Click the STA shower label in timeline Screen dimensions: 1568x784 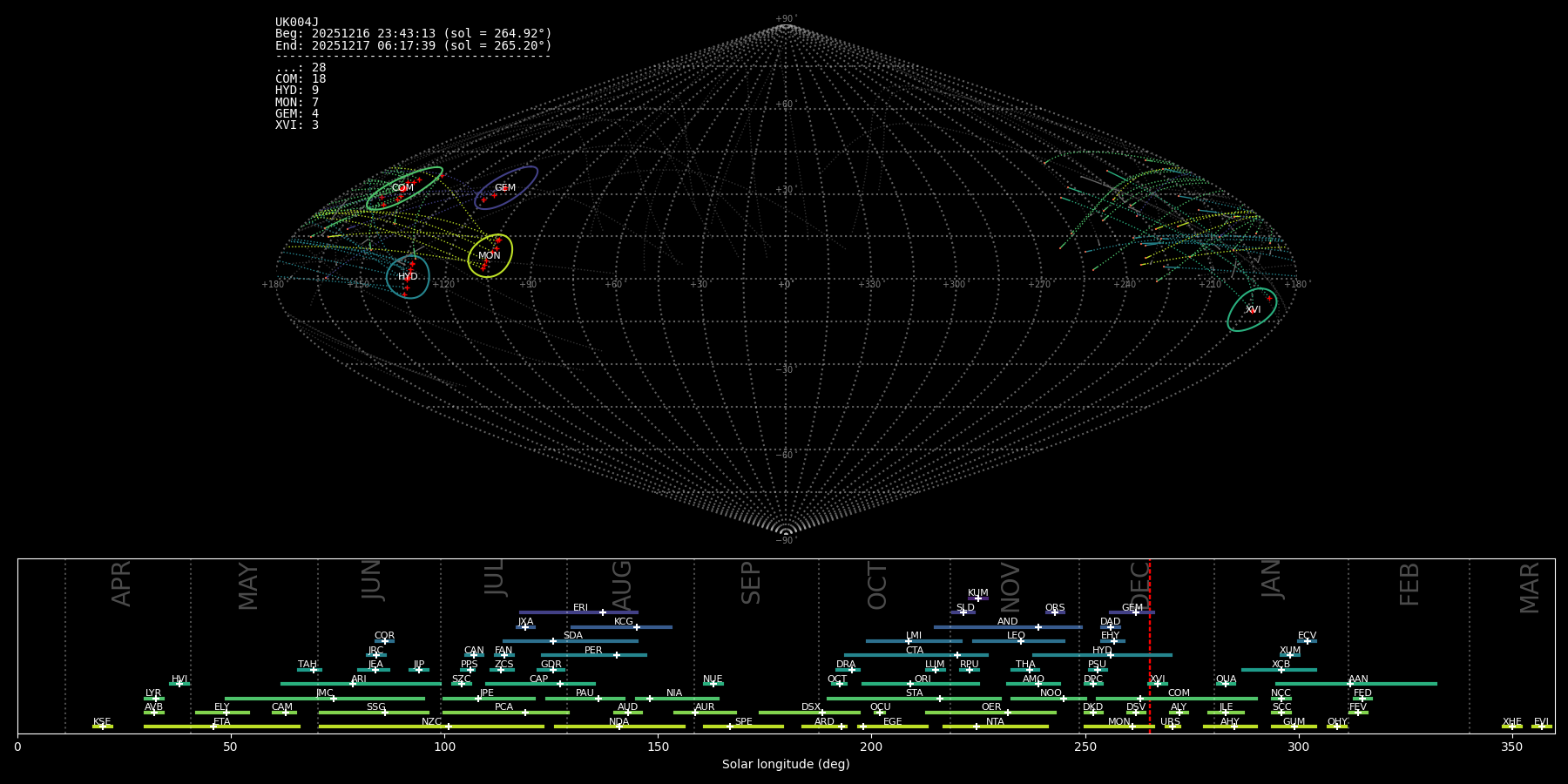click(x=914, y=693)
